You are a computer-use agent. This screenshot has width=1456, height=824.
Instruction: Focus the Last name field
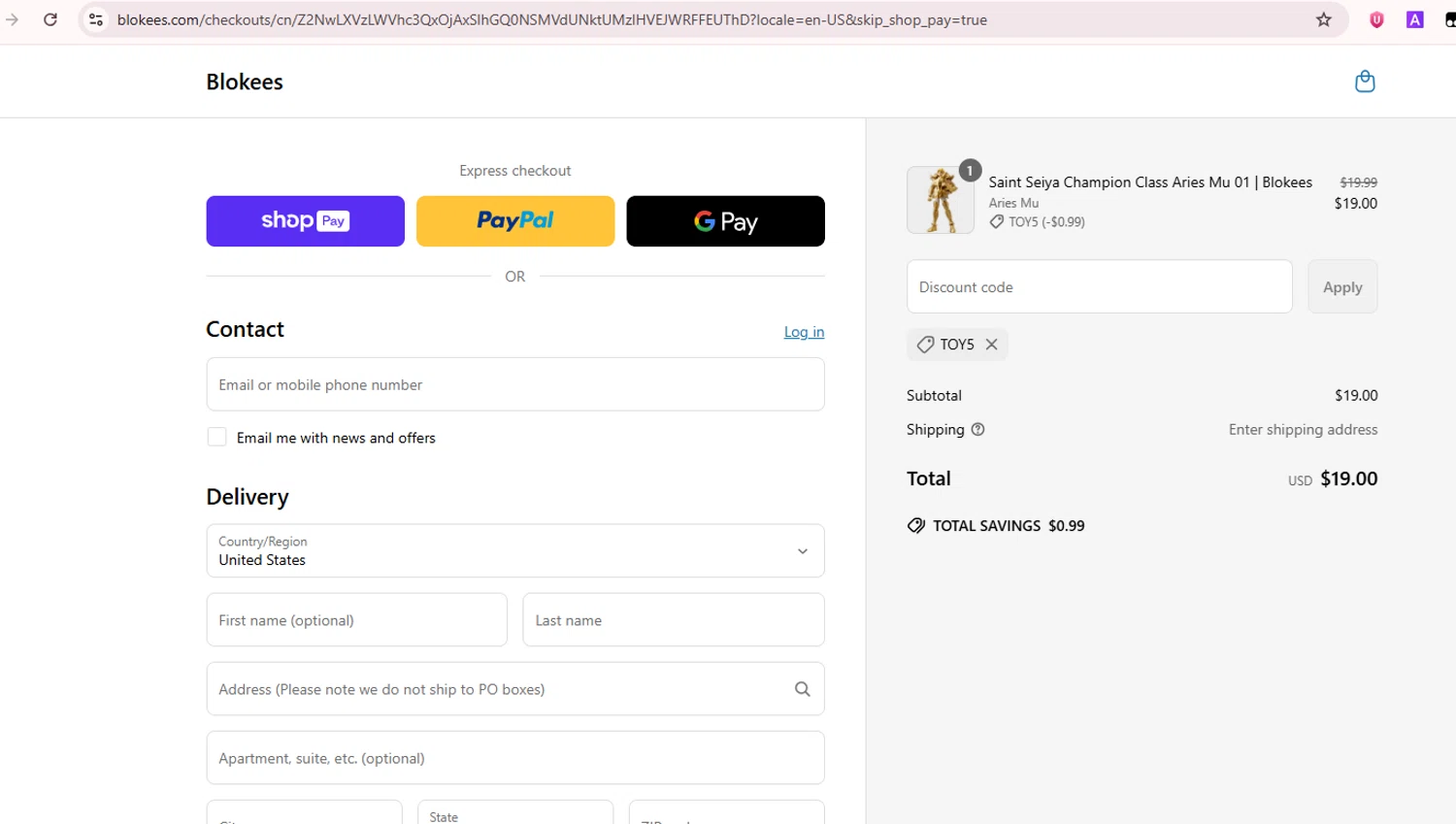(x=674, y=620)
